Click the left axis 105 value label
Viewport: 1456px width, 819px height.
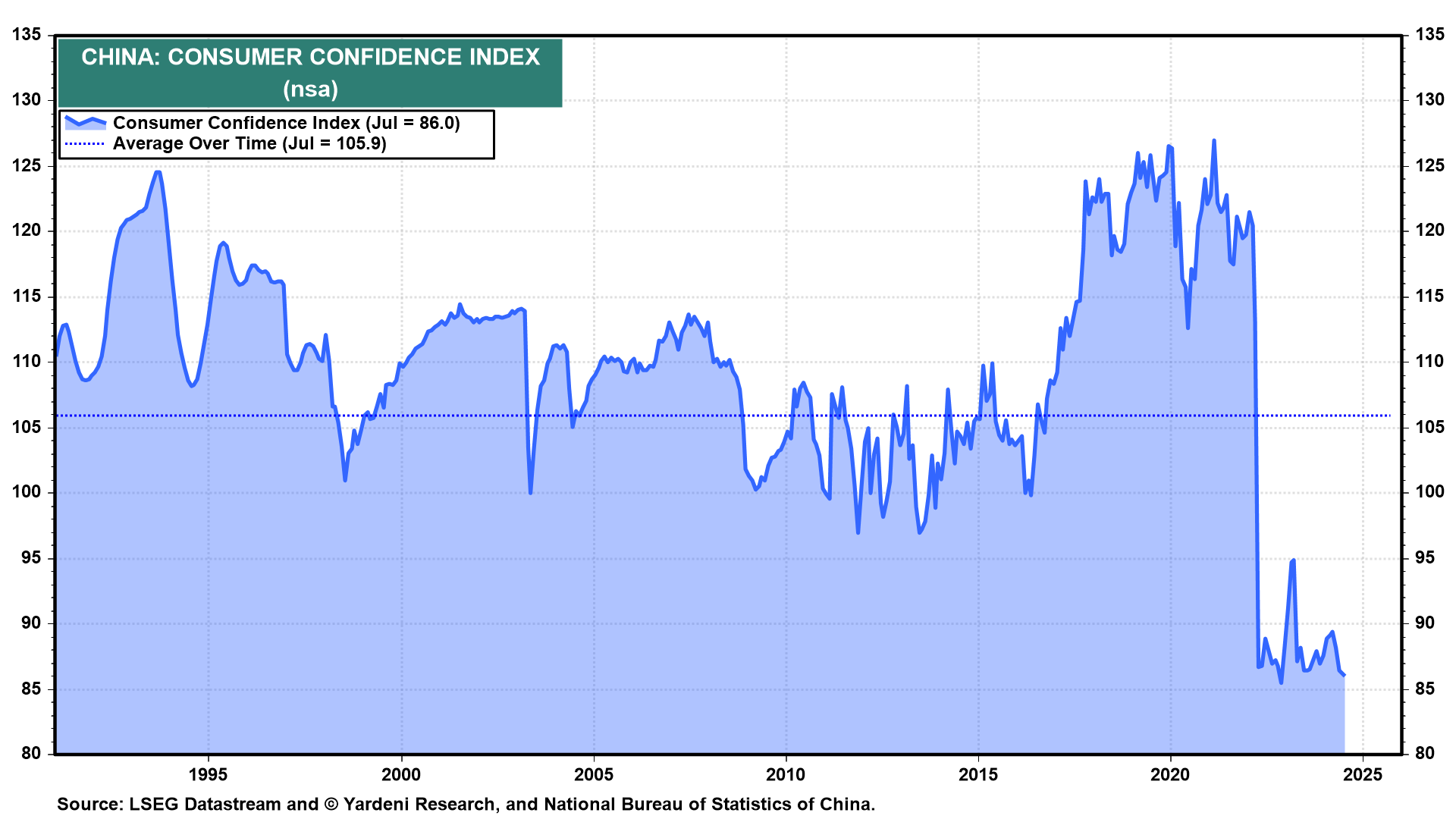click(x=27, y=427)
